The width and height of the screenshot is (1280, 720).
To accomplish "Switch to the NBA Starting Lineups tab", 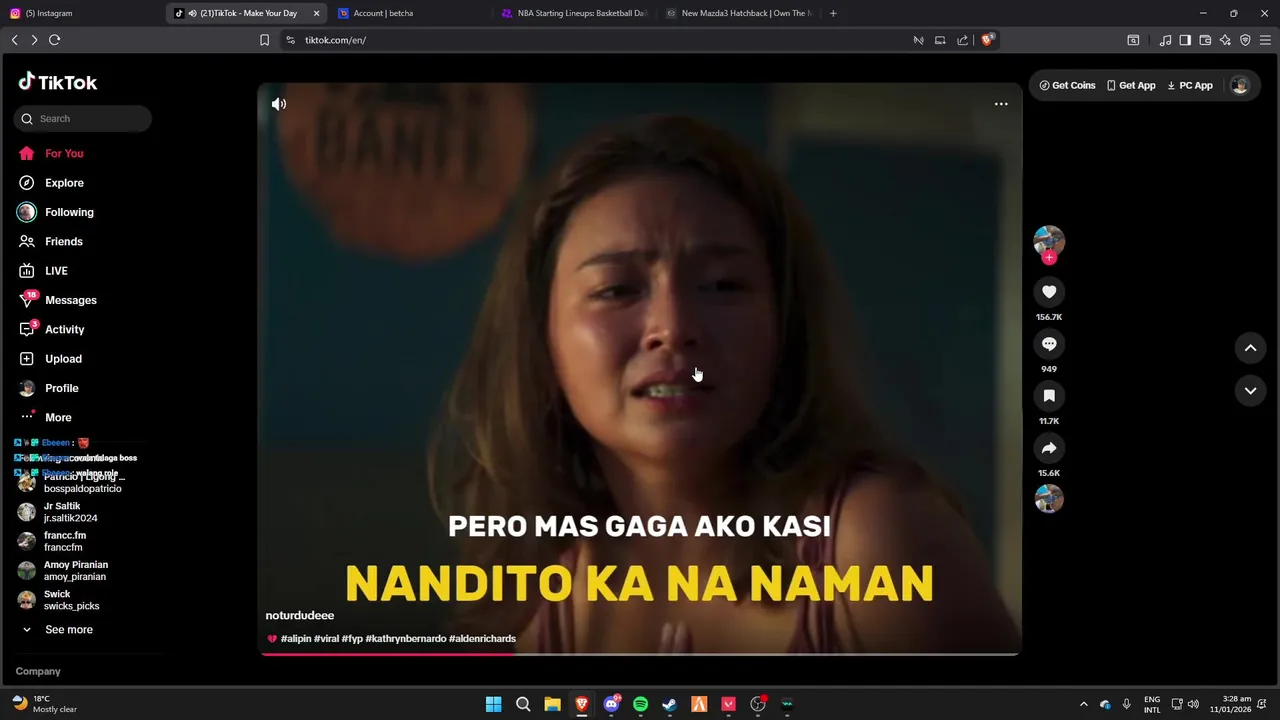I will click(x=575, y=13).
